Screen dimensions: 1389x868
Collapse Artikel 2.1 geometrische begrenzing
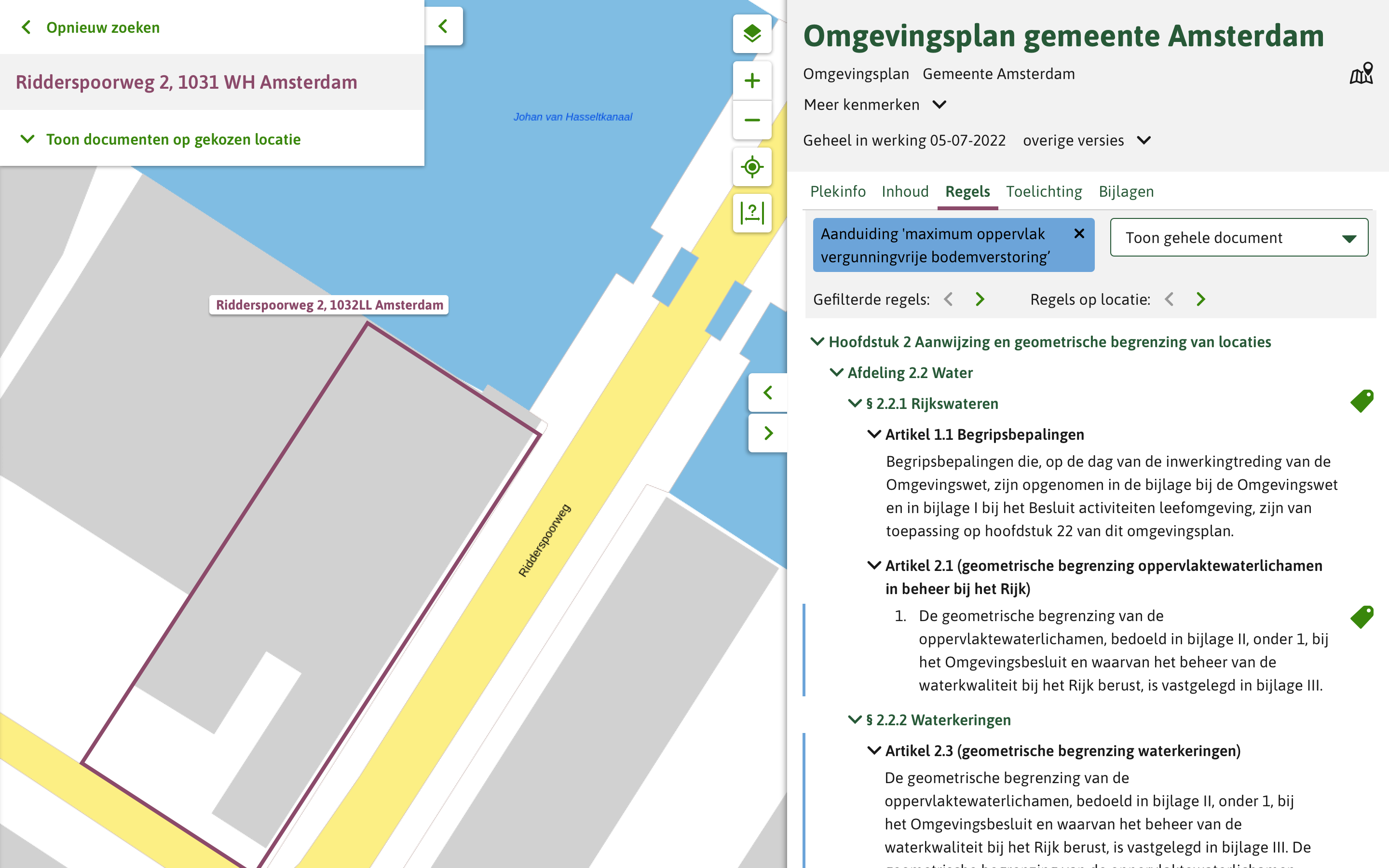coord(873,566)
